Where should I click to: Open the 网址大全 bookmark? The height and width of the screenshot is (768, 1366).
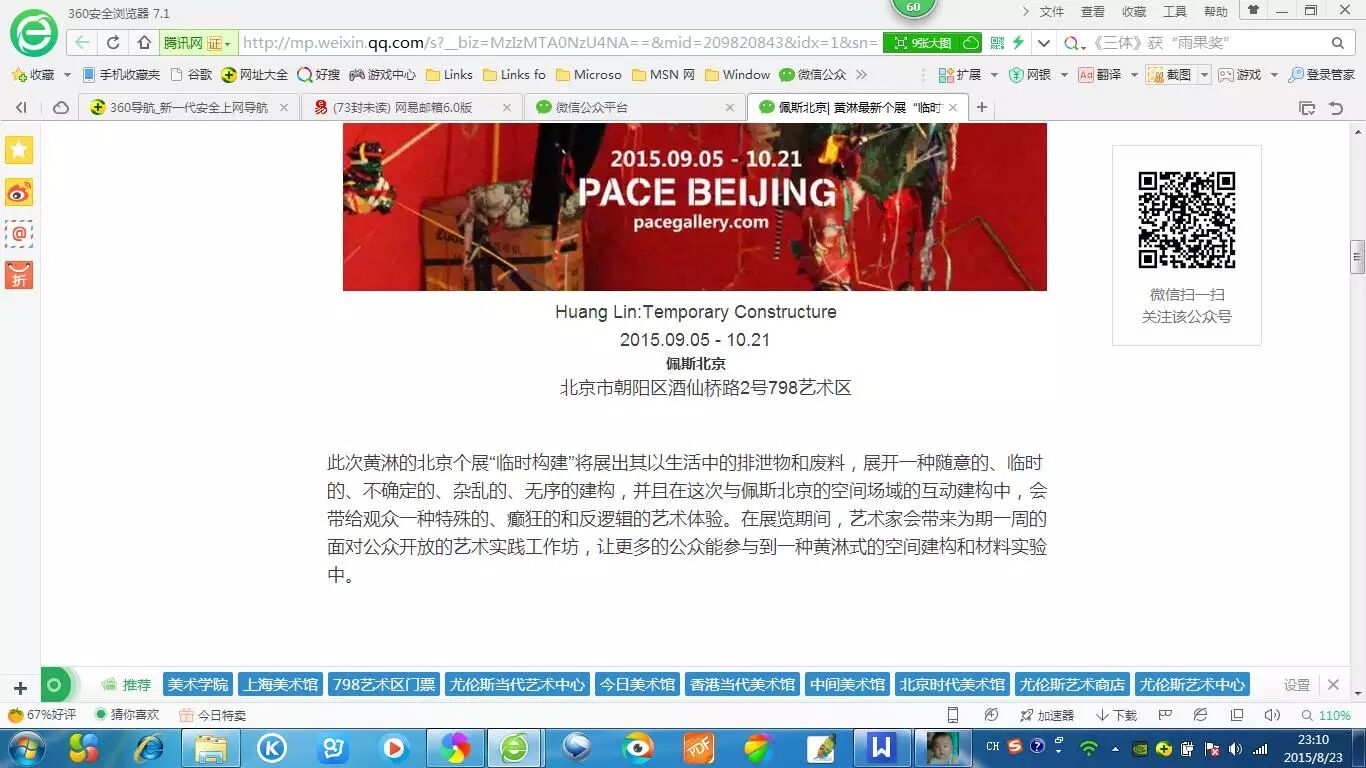tap(254, 75)
